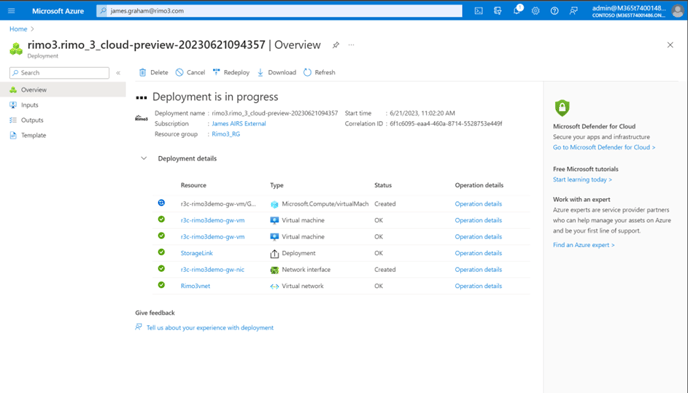Open the more options ellipsis beside title
This screenshot has width=688, height=393.
click(351, 45)
